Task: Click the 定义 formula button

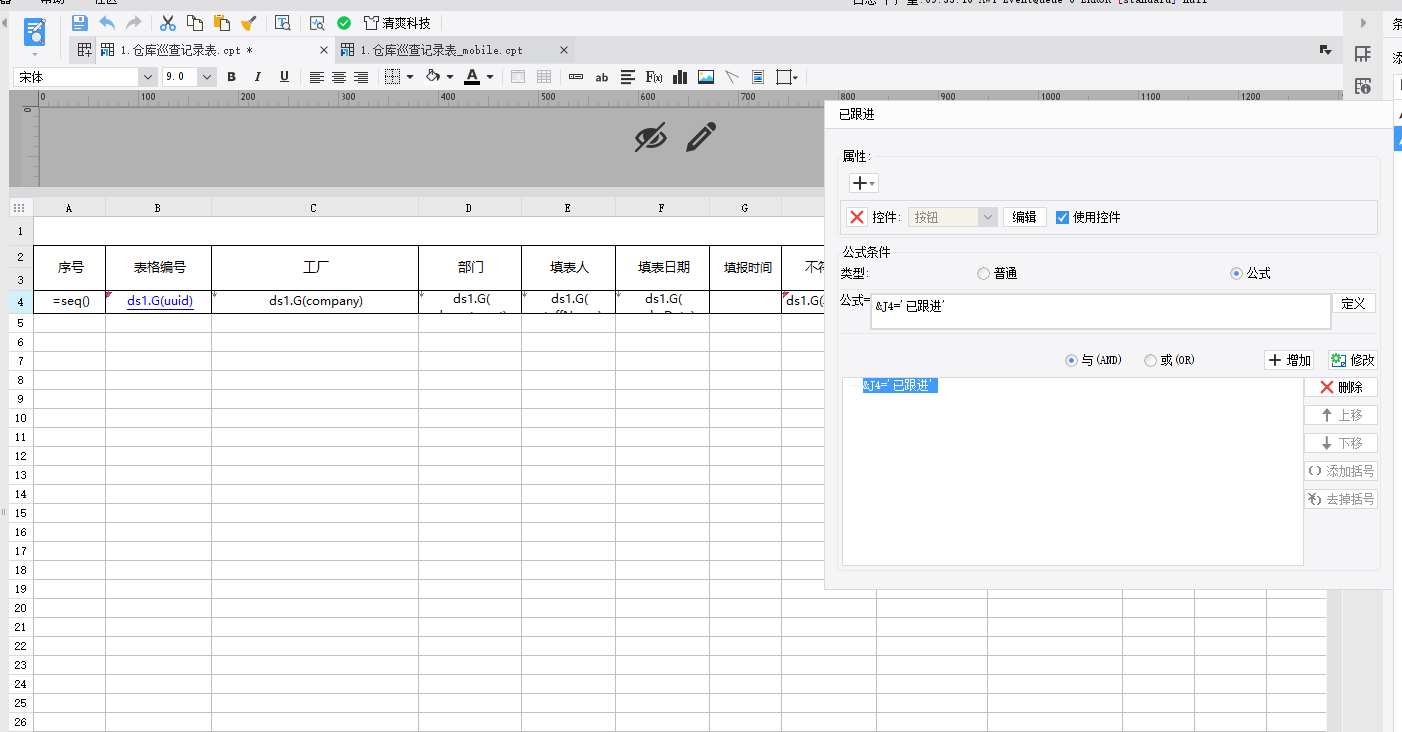Action: 1354,303
